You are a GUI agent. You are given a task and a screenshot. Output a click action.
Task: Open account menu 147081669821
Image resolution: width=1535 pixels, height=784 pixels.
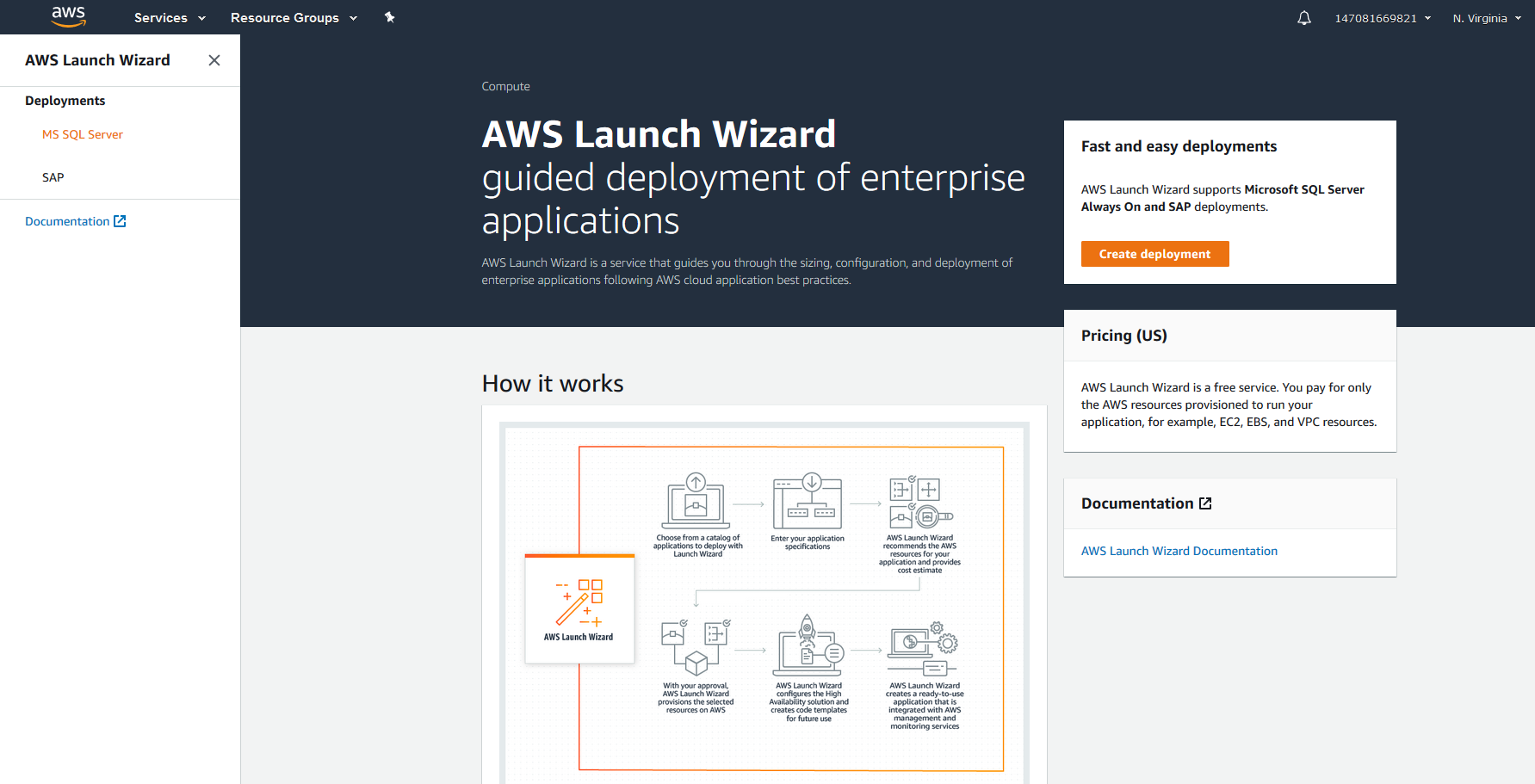tap(1383, 18)
